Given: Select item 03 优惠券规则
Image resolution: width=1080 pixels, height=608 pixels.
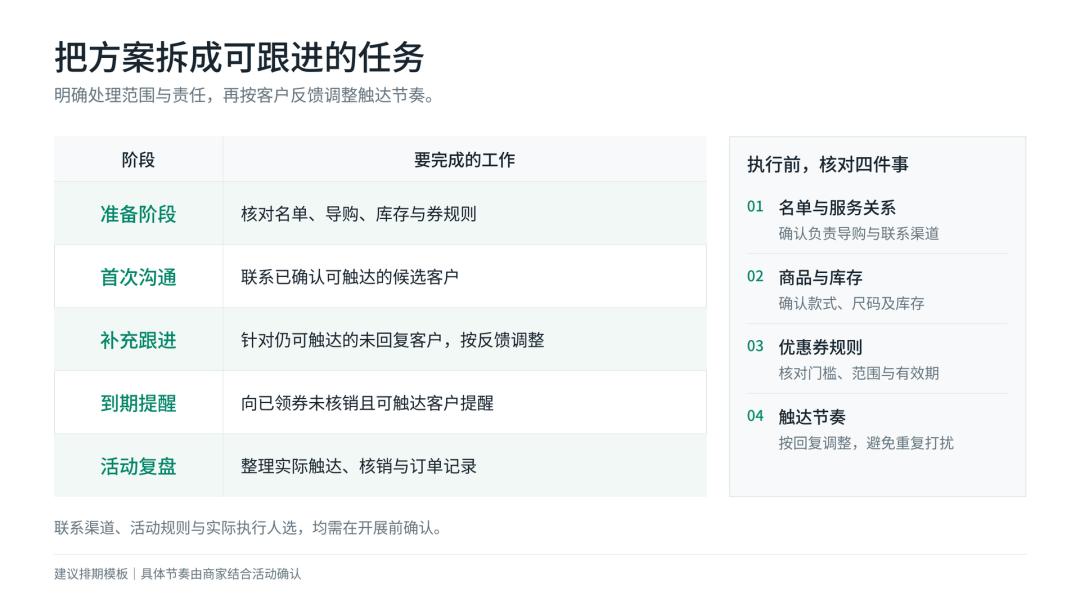Looking at the screenshot, I should (x=877, y=359).
